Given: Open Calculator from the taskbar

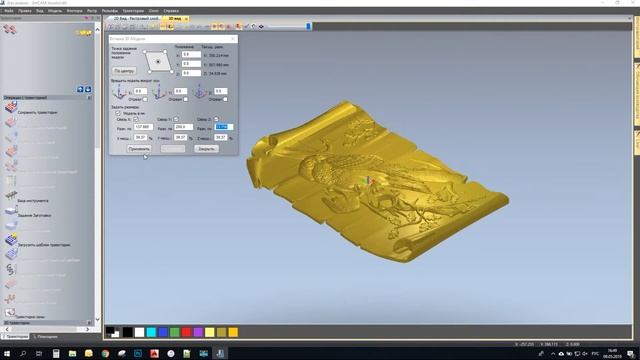Looking at the screenshot, I should pyautogui.click(x=56, y=353).
